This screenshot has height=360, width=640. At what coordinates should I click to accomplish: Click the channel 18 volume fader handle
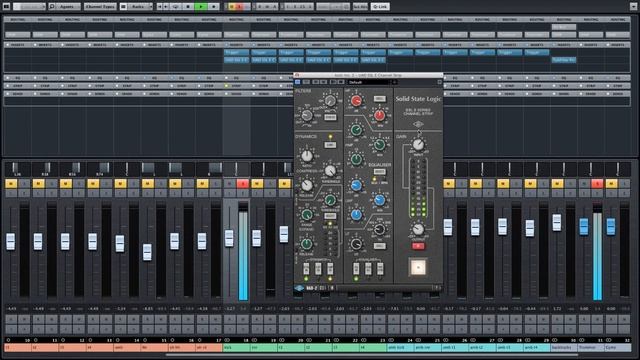point(229,238)
